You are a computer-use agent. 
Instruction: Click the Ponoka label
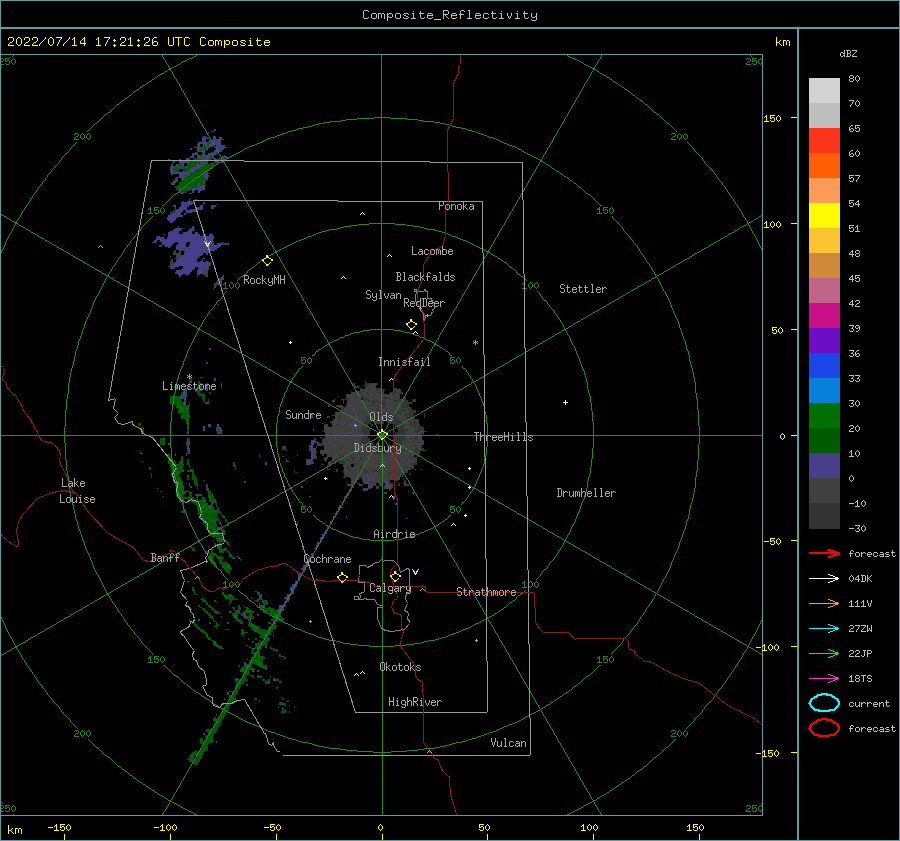click(x=456, y=206)
